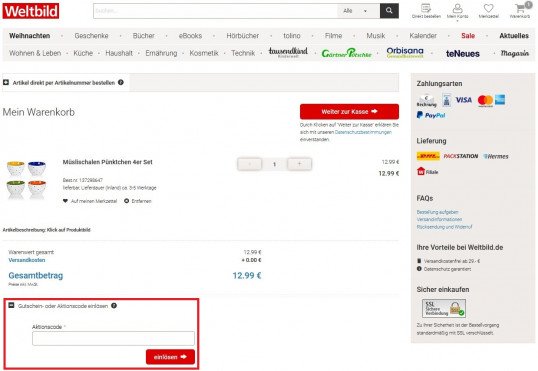538x371 pixels.
Task: Open the Warenkorb cart icon
Action: tap(520, 8)
